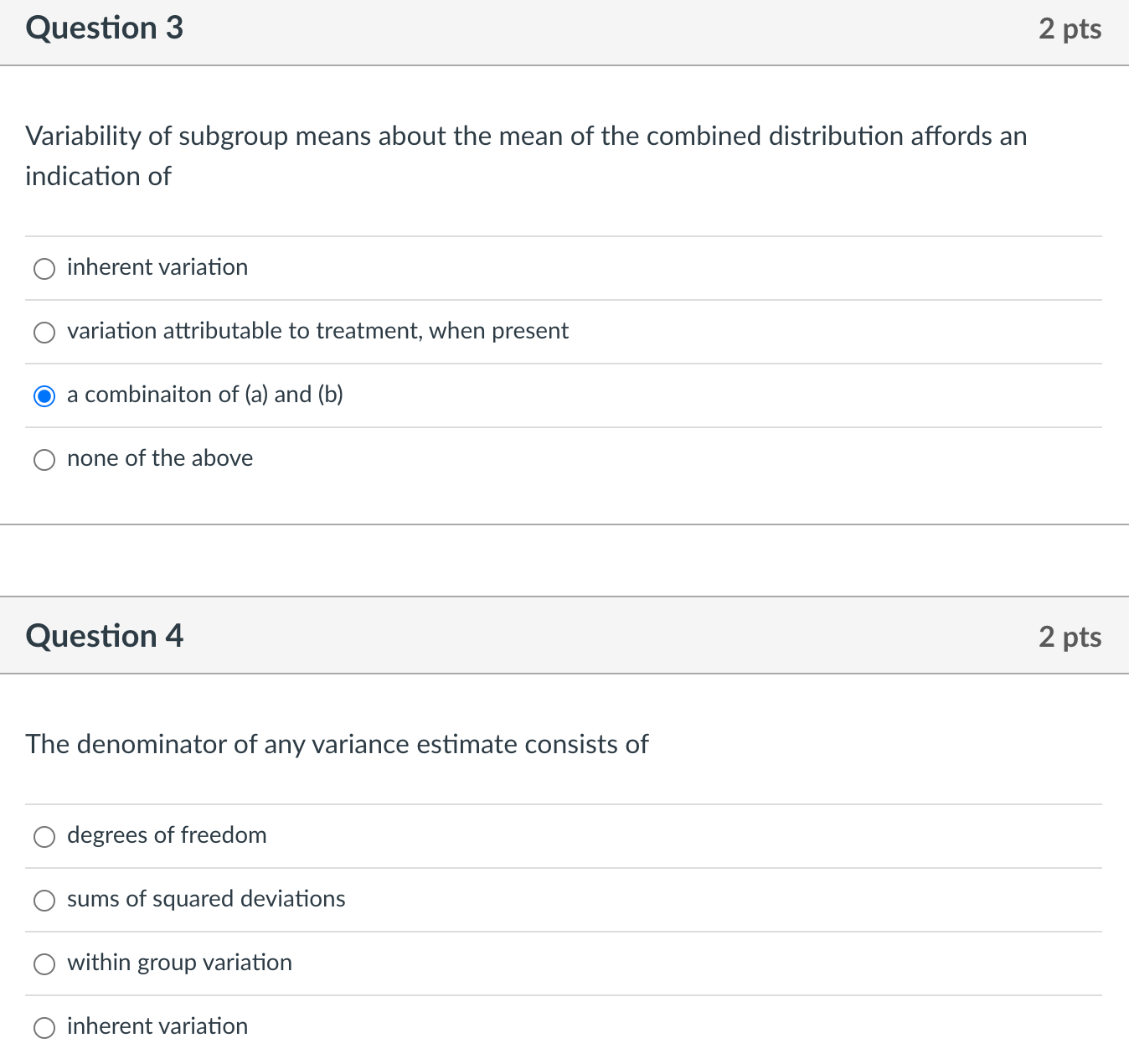Click the '2 pts' label for Question 3
The width and height of the screenshot is (1129, 1064).
[x=1070, y=28]
